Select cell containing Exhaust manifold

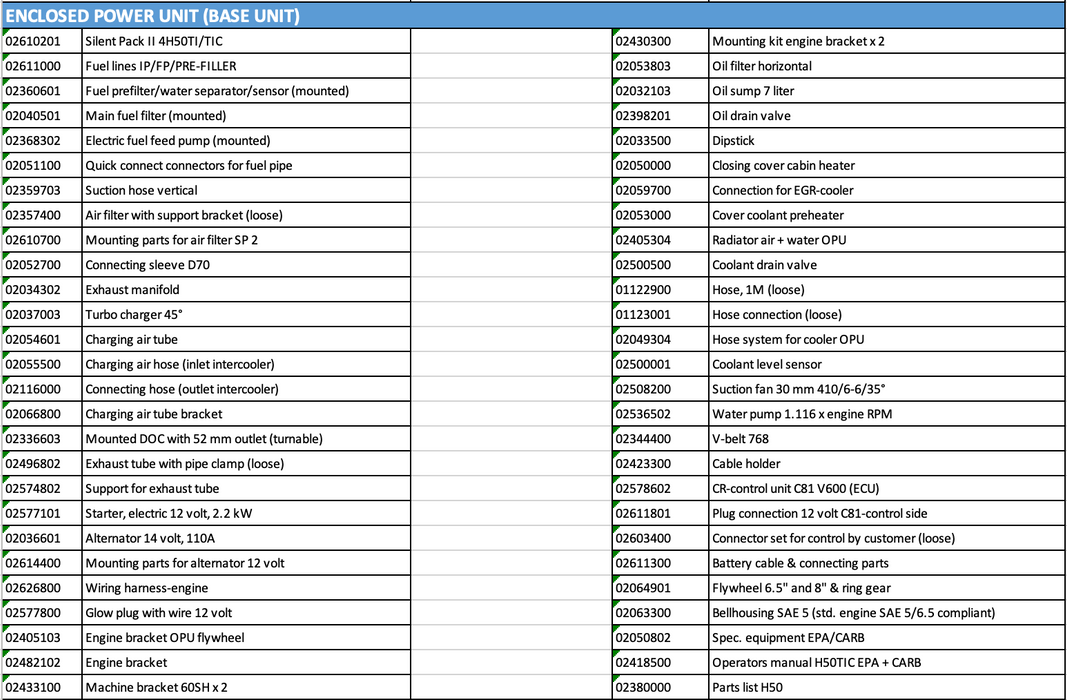(245, 290)
